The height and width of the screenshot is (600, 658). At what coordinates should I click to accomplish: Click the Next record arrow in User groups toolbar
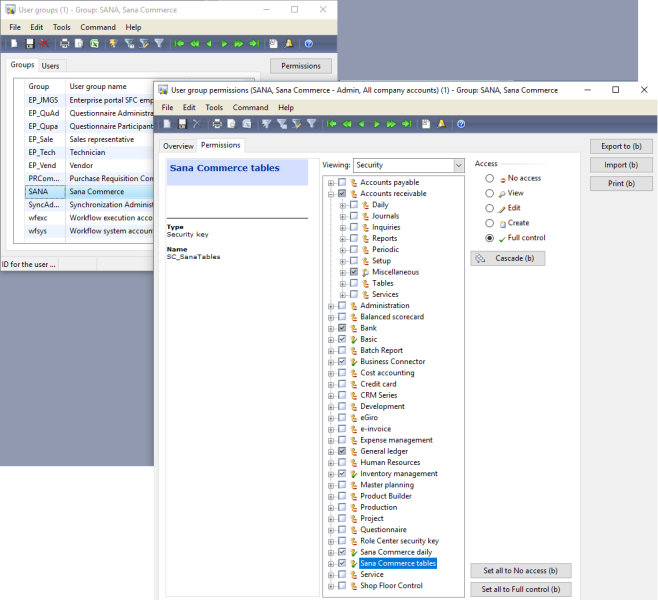[x=224, y=43]
